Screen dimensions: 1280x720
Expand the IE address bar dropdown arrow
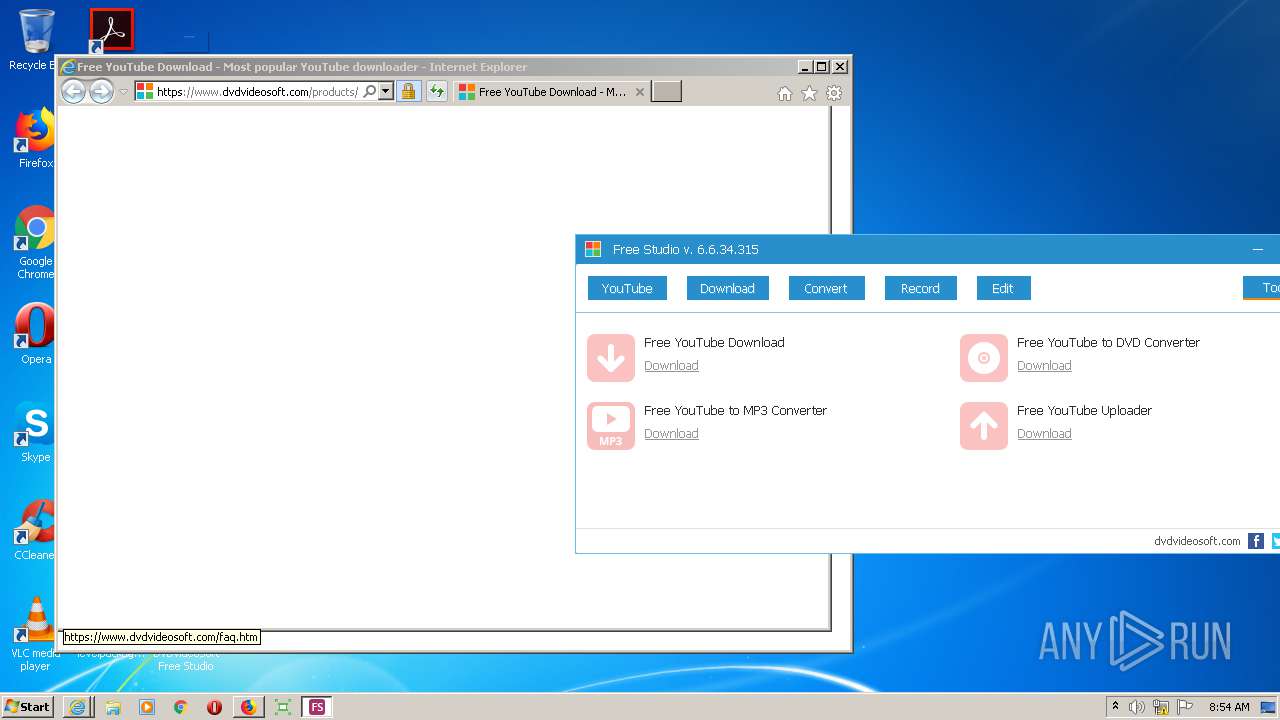(385, 91)
